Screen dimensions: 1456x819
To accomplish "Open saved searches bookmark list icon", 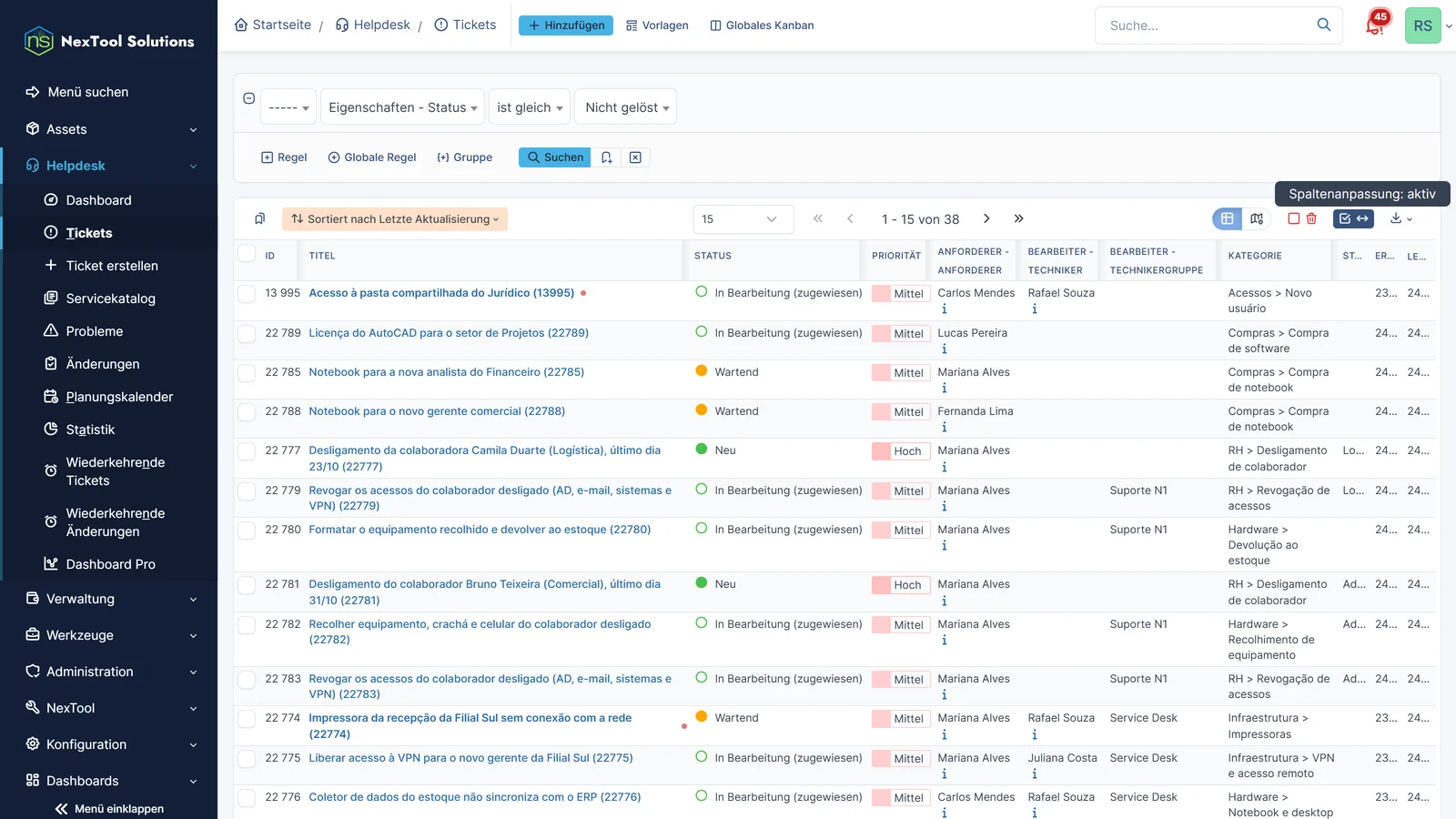I will pyautogui.click(x=259, y=218).
